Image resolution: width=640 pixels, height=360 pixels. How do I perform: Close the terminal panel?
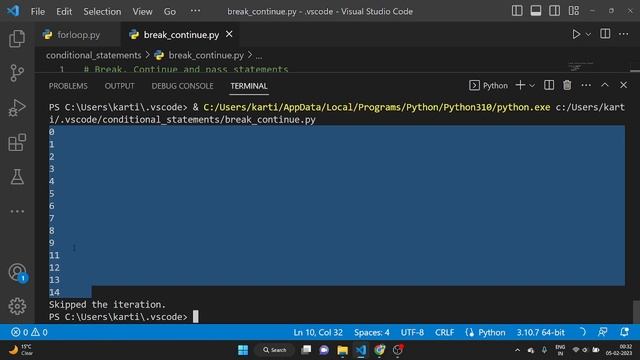[x=623, y=85]
